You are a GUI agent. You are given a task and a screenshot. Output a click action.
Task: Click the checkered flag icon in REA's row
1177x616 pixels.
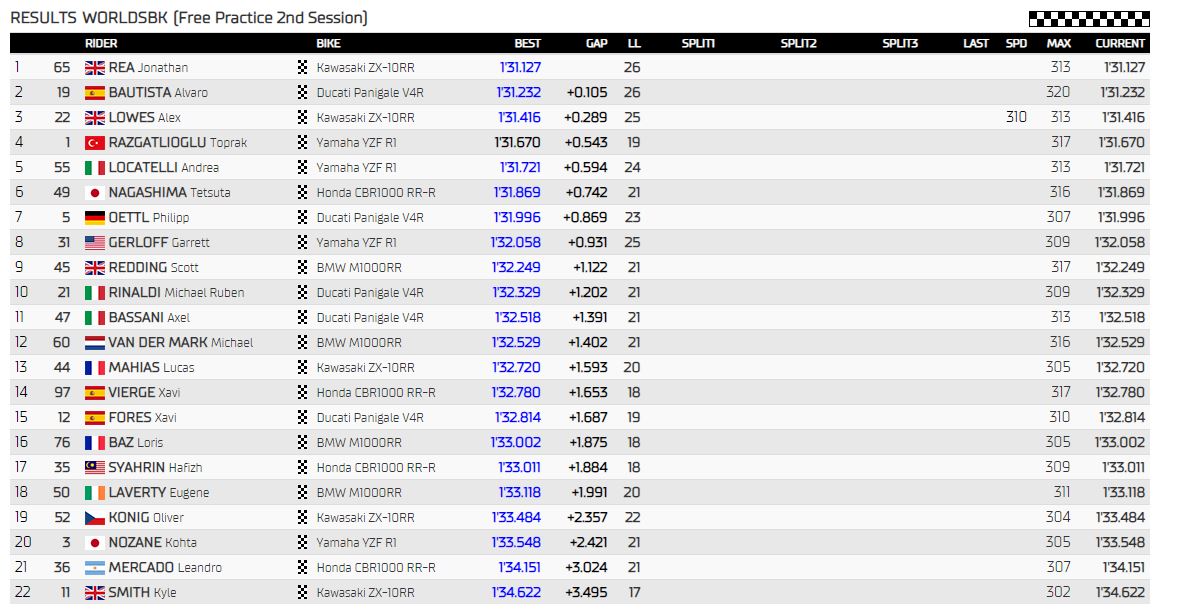pos(303,68)
